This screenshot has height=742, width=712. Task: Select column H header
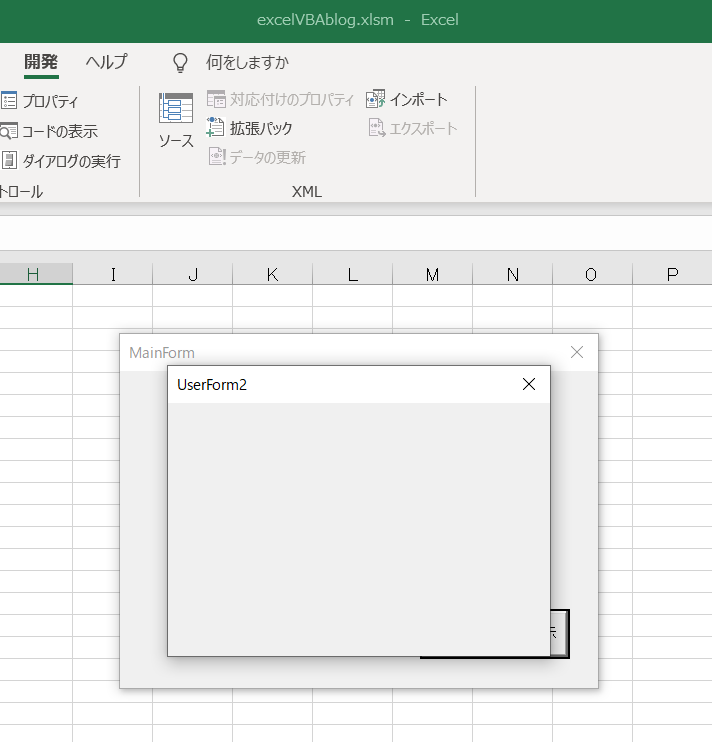point(36,274)
